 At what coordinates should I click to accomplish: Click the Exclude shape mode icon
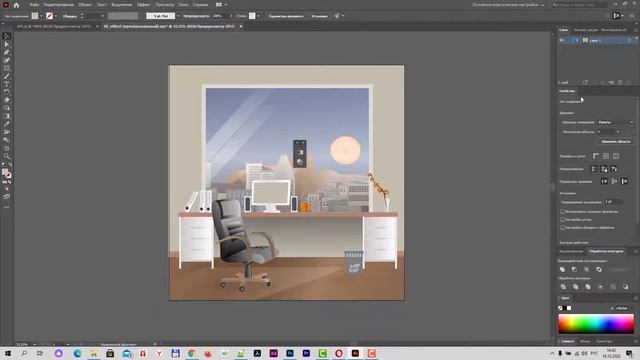pyautogui.click(x=599, y=269)
